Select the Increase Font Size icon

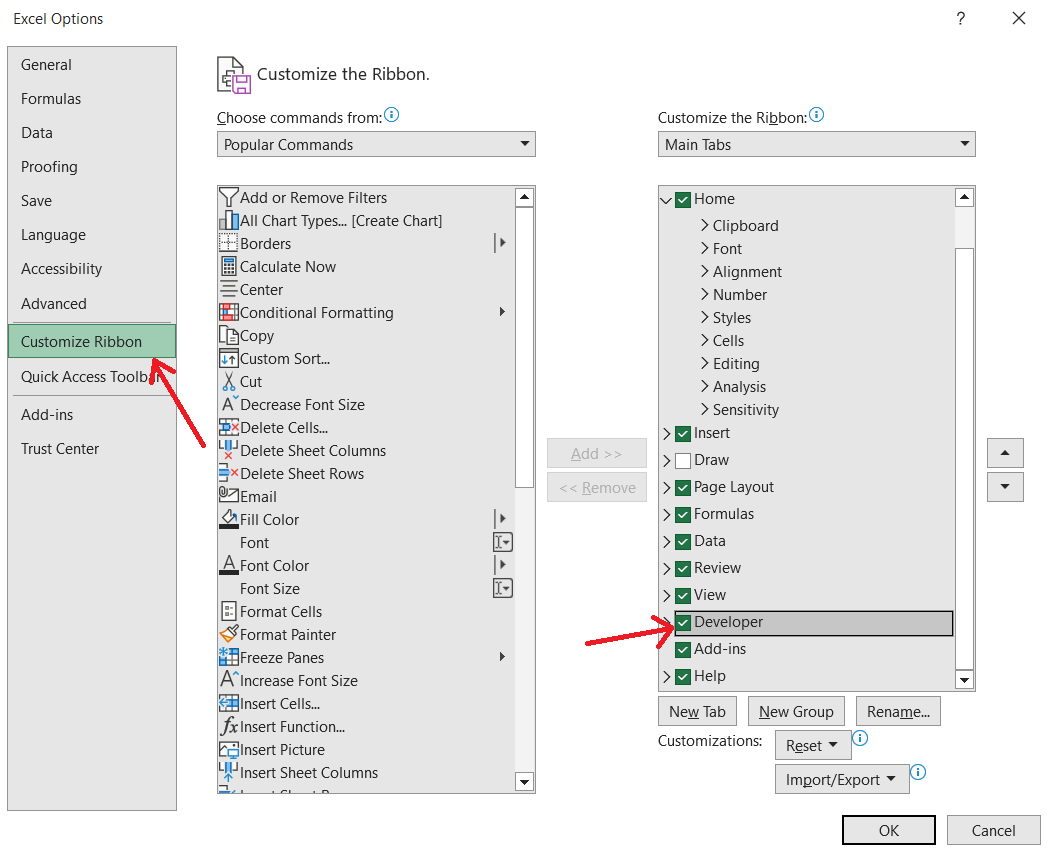click(x=229, y=680)
